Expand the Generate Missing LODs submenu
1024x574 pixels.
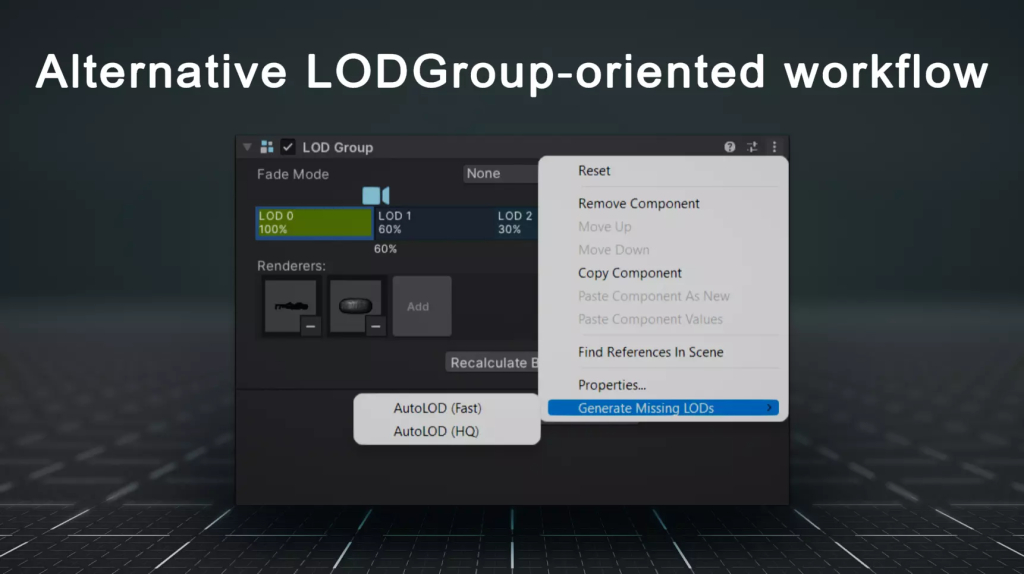662,408
